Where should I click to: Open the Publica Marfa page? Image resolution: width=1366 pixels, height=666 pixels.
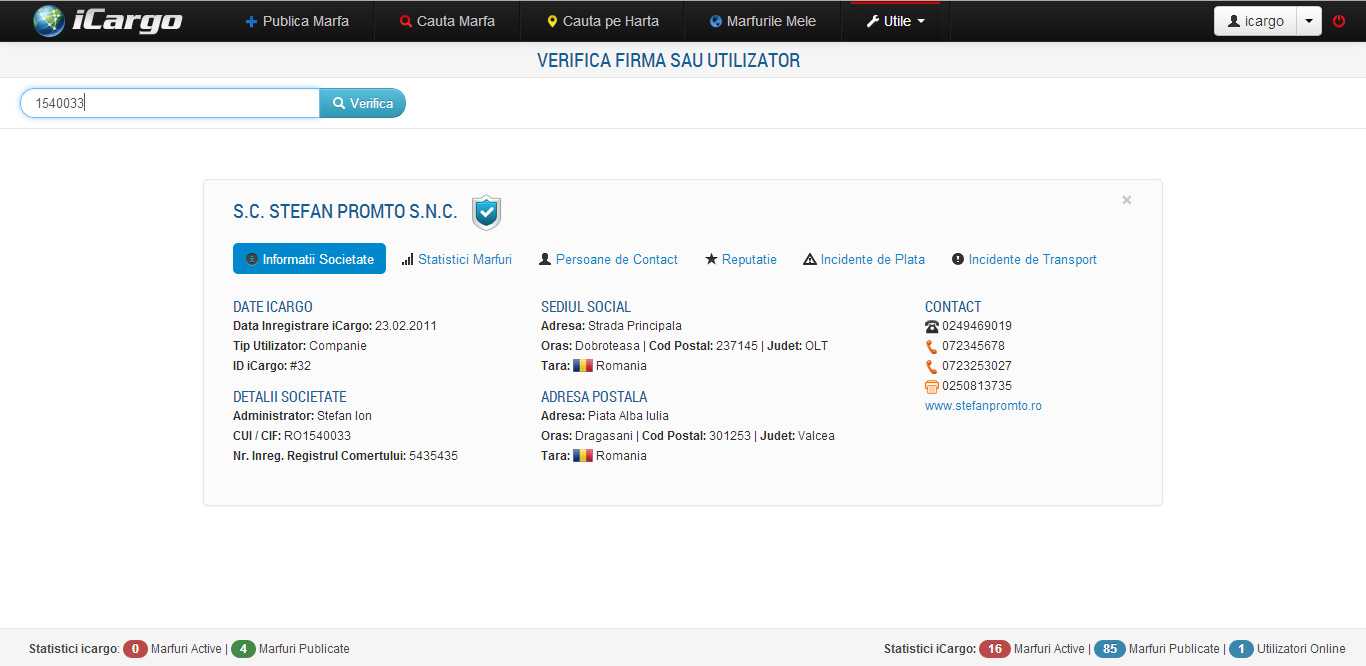click(x=297, y=21)
